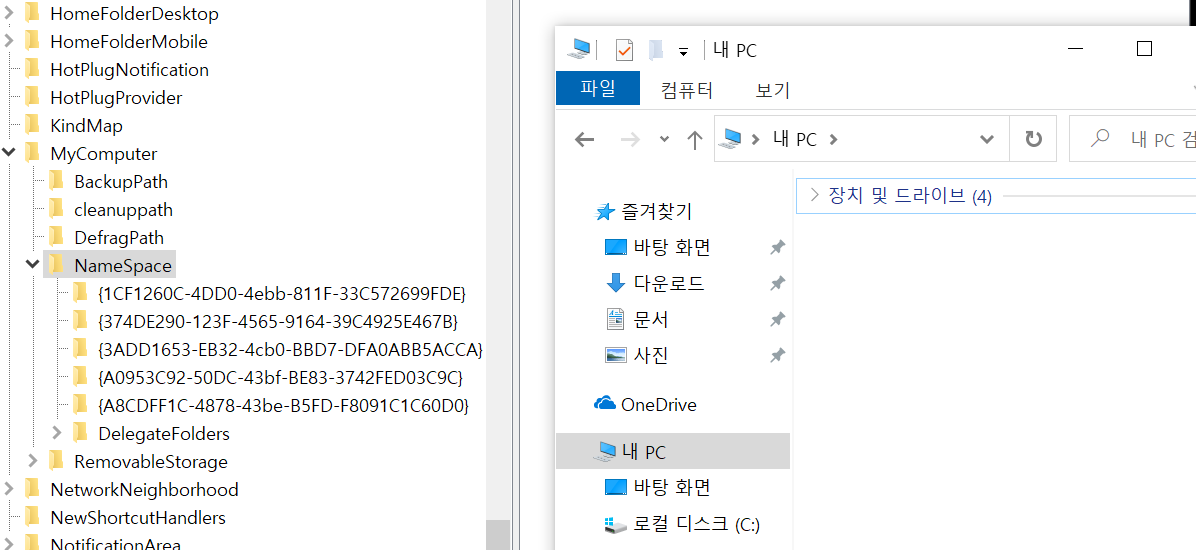This screenshot has height=550, width=1196.
Task: Click the pin icon beside 다운로드
Action: [777, 284]
